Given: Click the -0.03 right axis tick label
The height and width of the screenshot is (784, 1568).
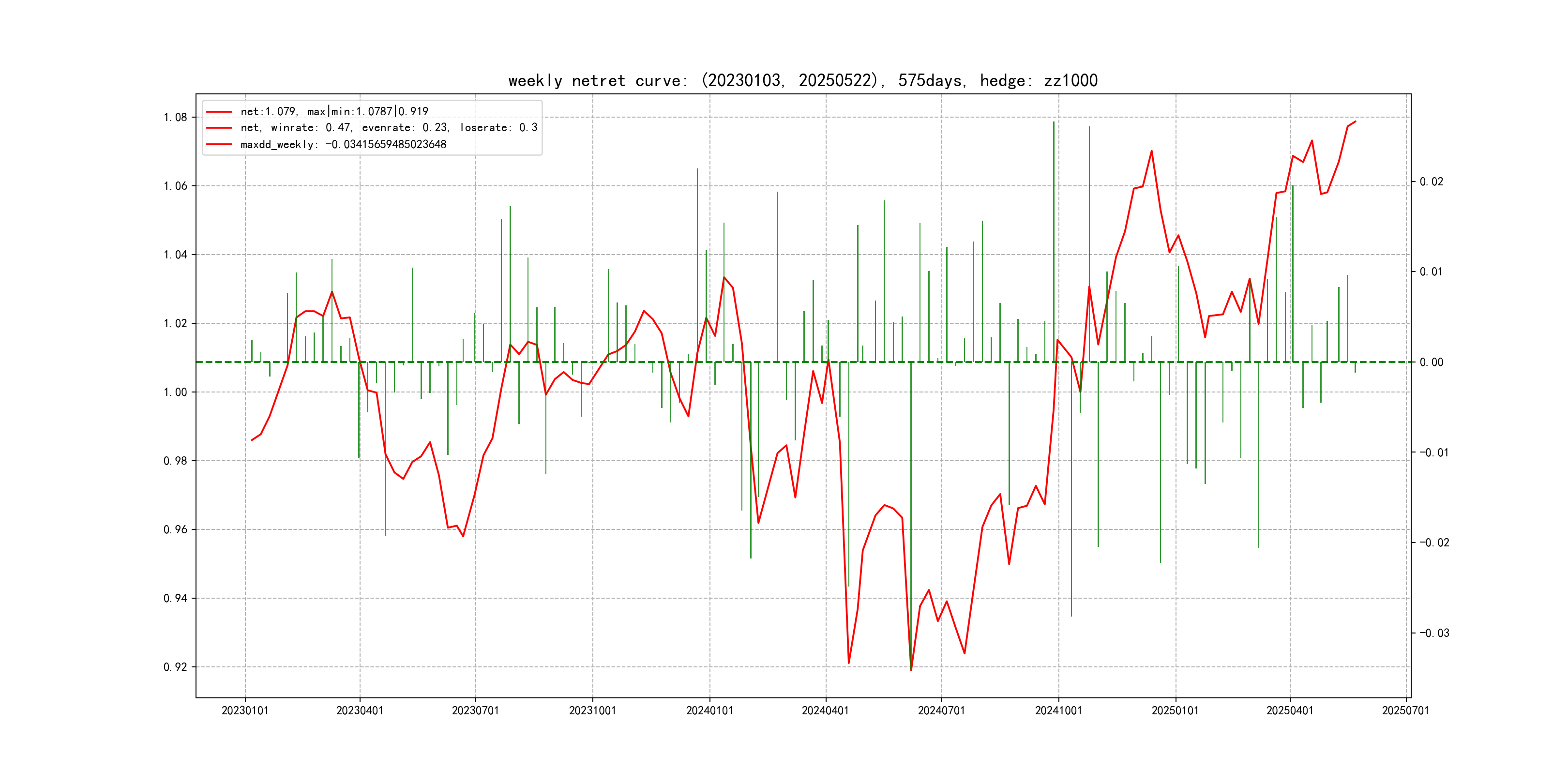Looking at the screenshot, I should 1434,633.
